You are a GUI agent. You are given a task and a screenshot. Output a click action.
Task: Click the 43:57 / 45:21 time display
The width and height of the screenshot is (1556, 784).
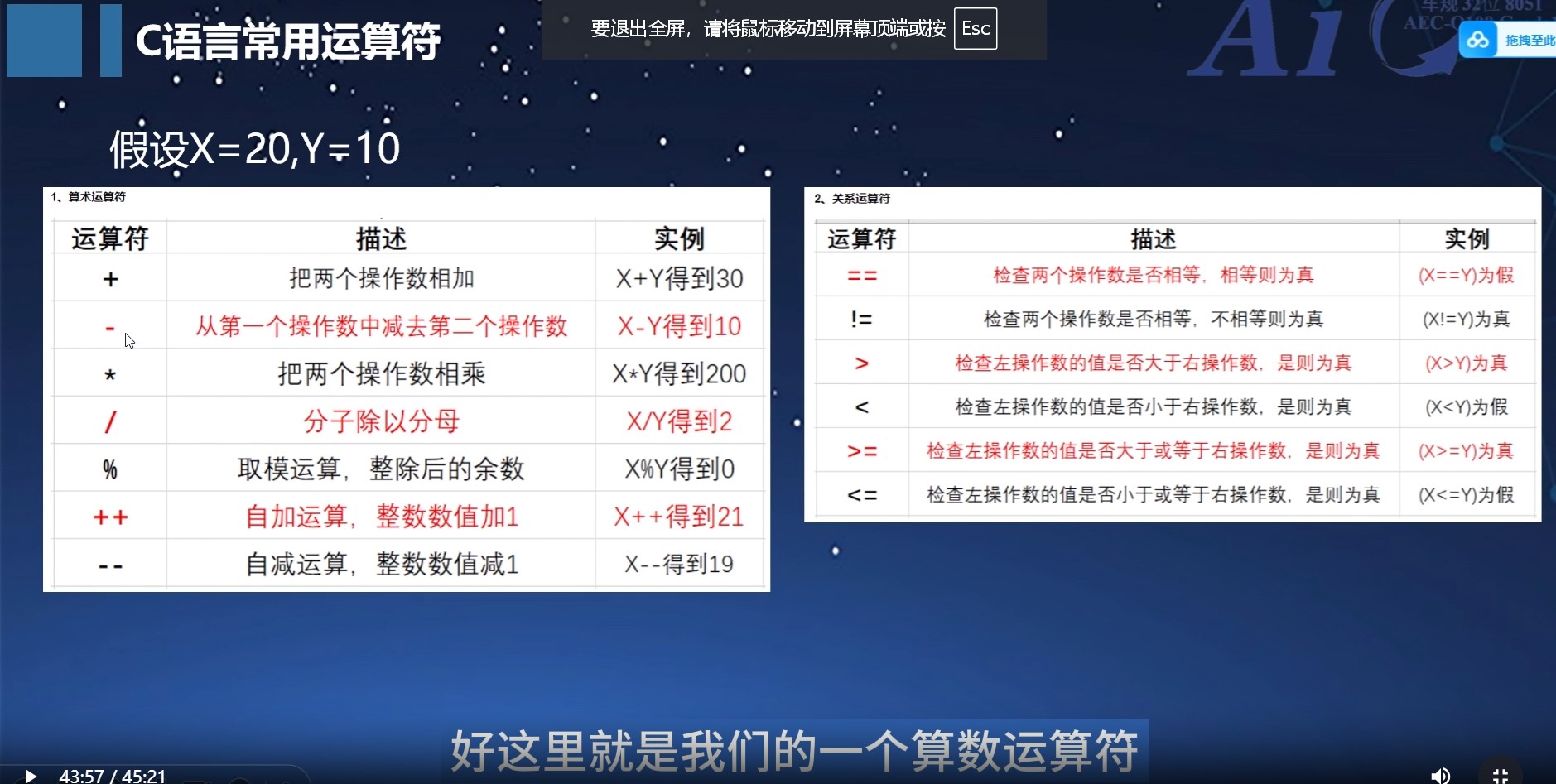pyautogui.click(x=112, y=776)
